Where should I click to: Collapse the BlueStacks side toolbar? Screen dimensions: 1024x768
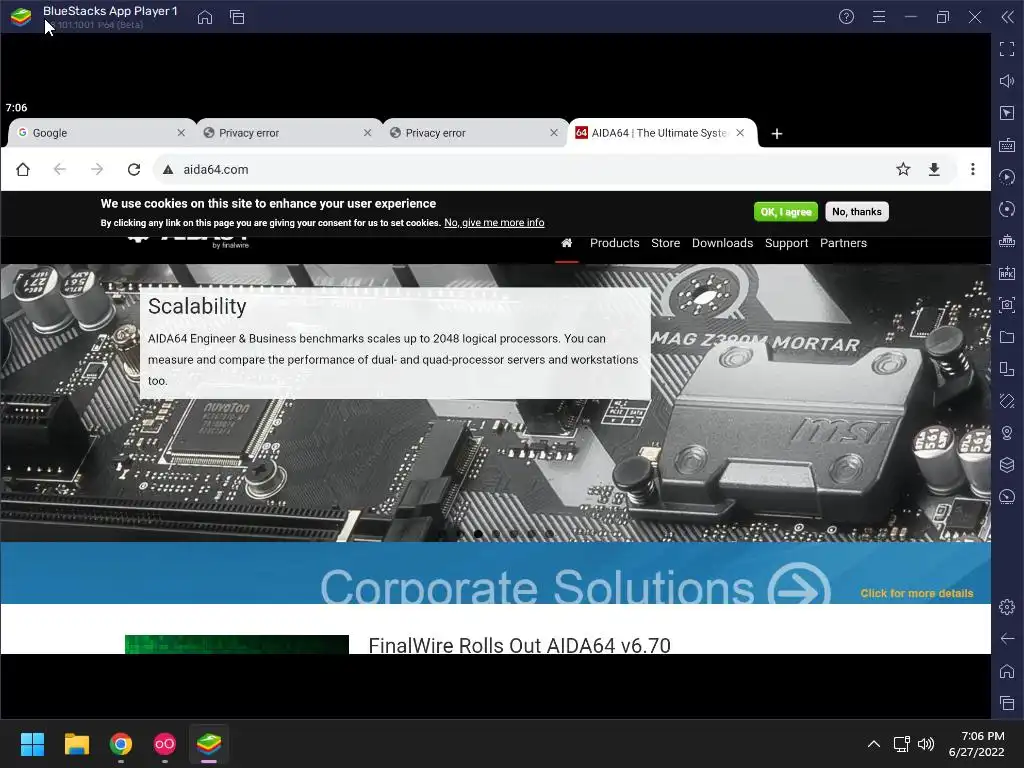[x=1008, y=17]
